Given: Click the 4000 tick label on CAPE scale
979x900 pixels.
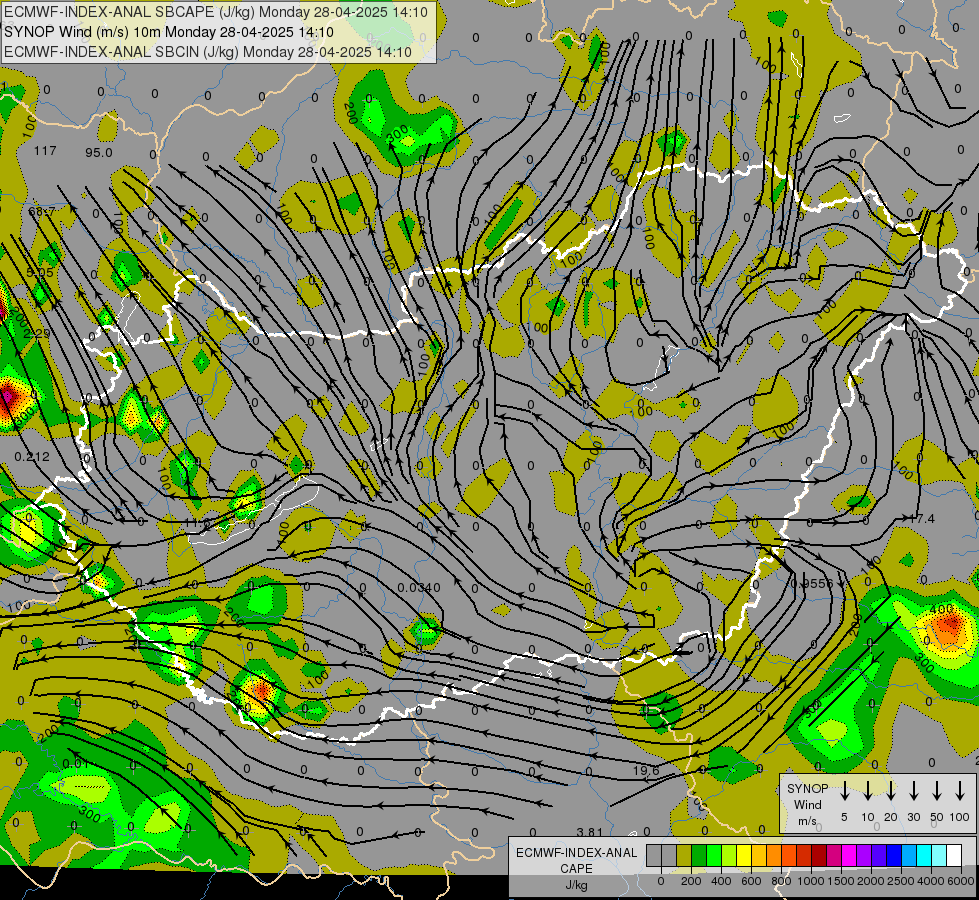Looking at the screenshot, I should (x=931, y=881).
